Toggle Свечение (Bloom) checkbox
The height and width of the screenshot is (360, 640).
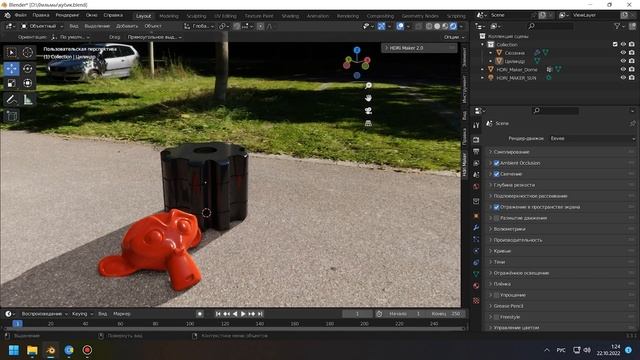coord(496,174)
